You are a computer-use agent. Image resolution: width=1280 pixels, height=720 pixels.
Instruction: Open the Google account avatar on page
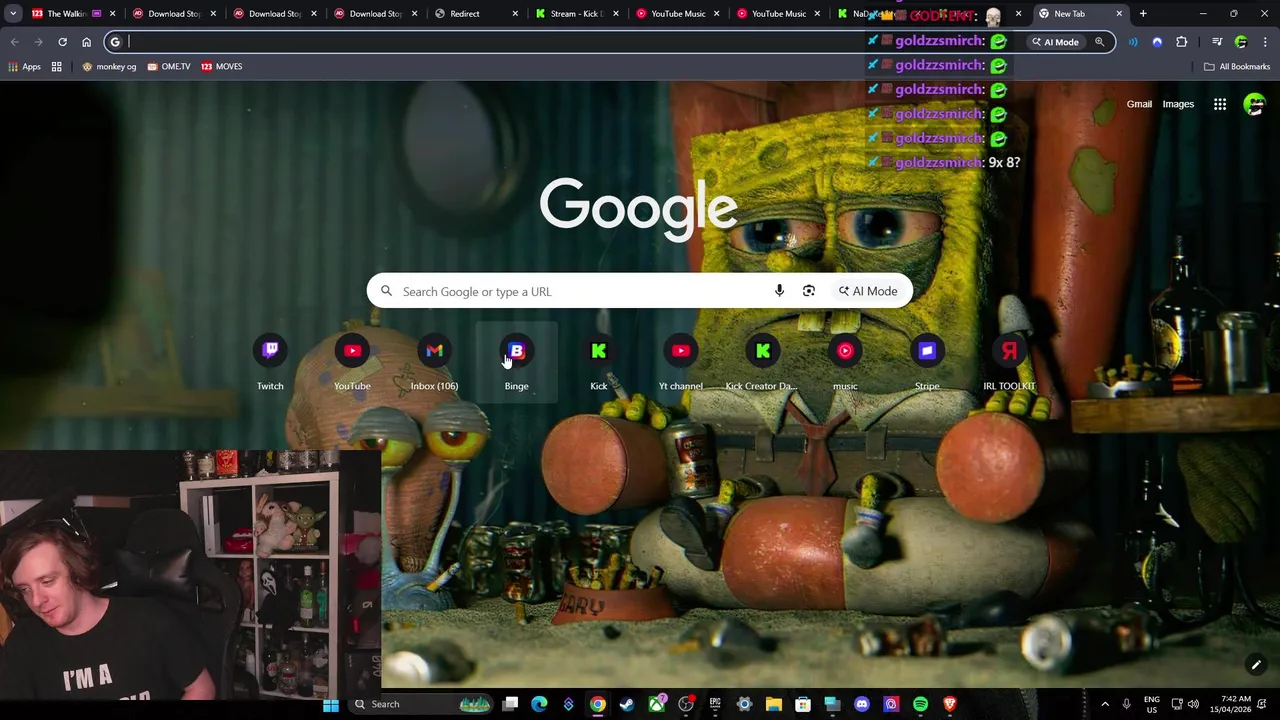[x=1254, y=104]
